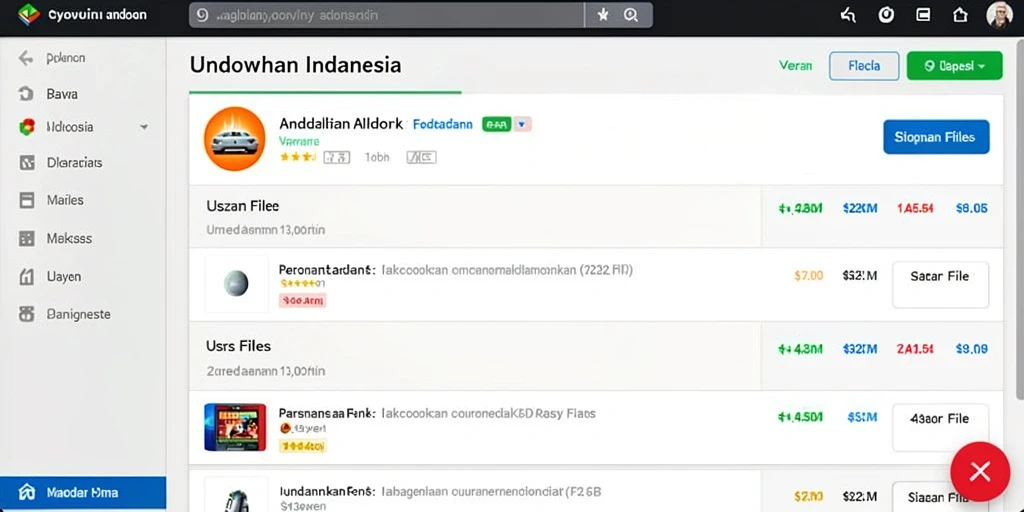Click the 4aaor File button
Screen dimensions: 1024x512
(940, 427)
